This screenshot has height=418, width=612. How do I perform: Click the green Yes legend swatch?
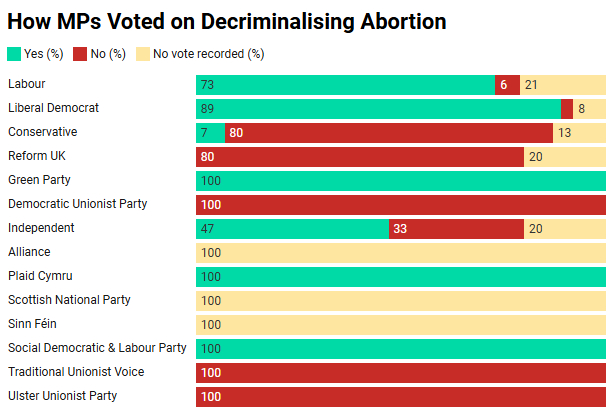coord(13,54)
